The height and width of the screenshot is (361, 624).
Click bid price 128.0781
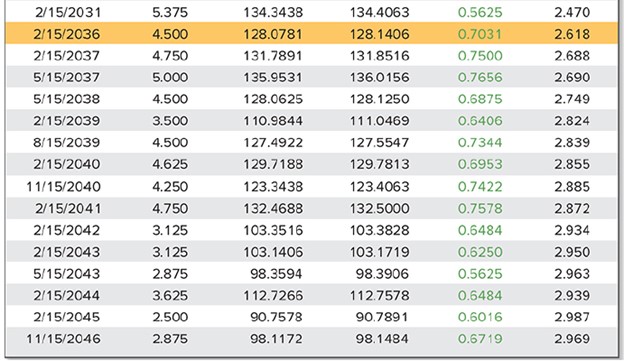(273, 34)
